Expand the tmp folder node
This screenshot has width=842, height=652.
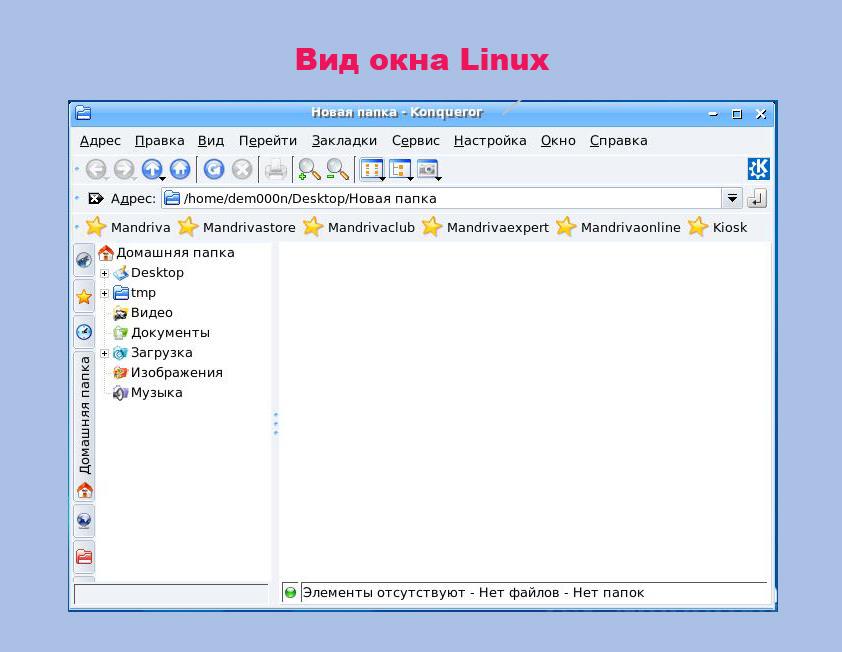[104, 293]
